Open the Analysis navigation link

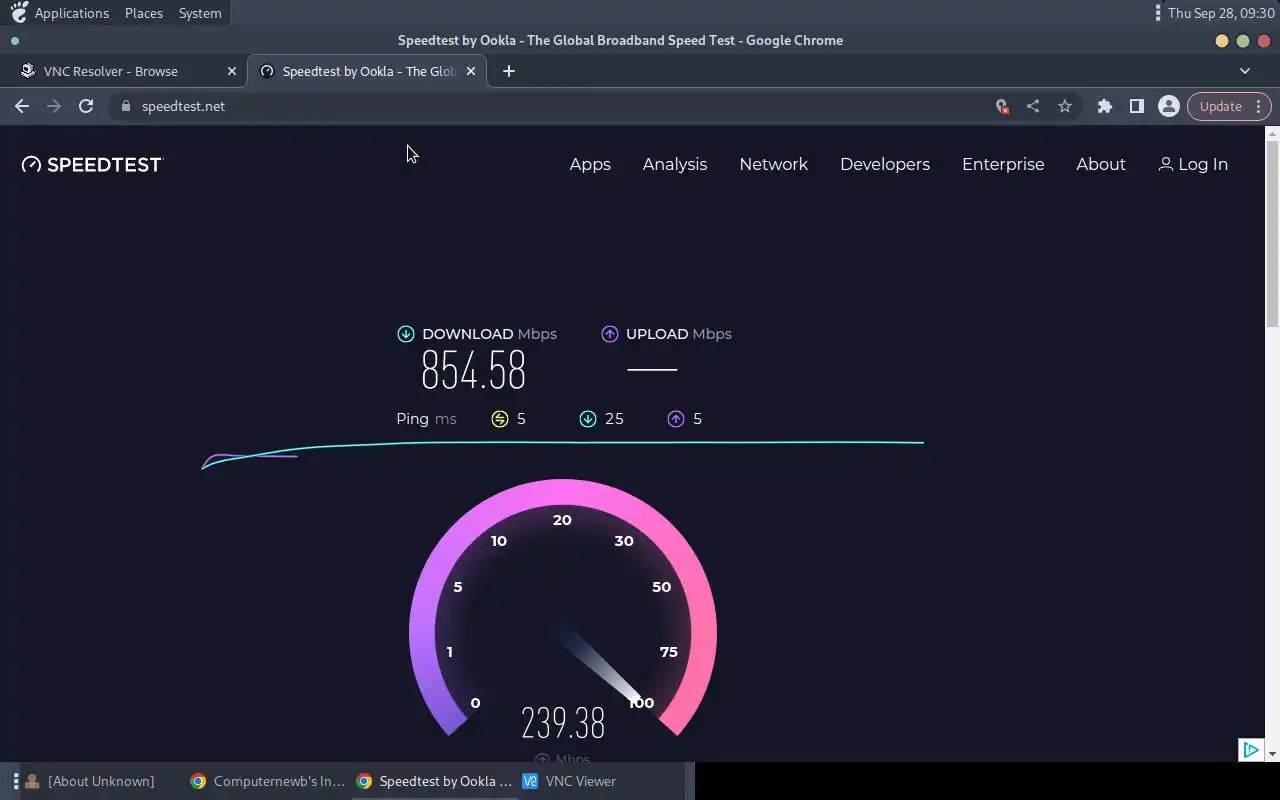(x=675, y=164)
